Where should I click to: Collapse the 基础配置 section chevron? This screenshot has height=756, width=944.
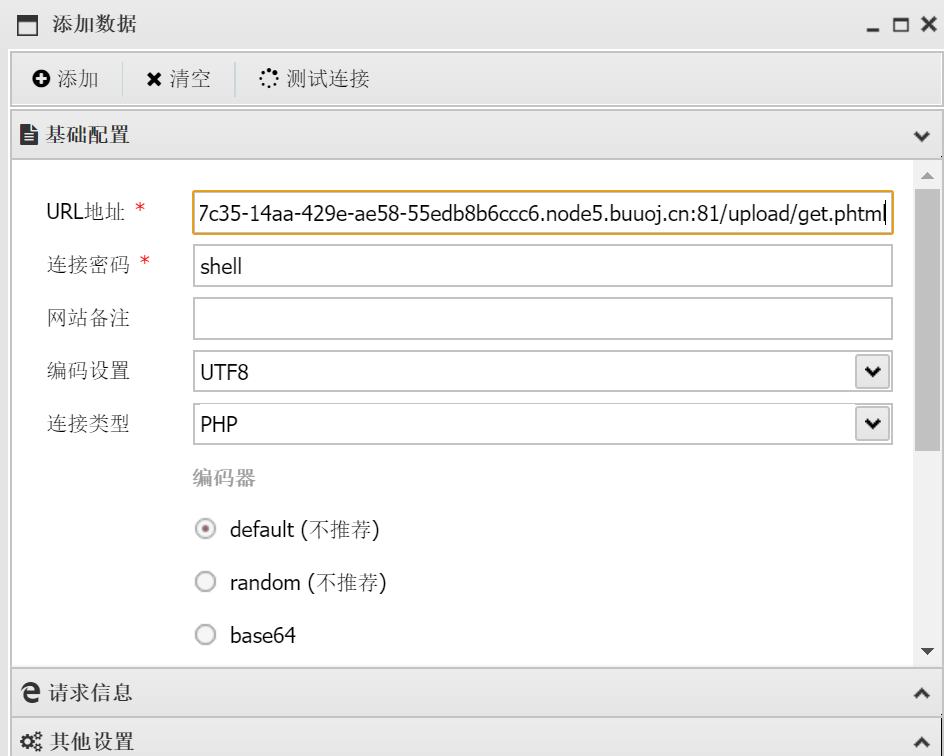pos(921,136)
